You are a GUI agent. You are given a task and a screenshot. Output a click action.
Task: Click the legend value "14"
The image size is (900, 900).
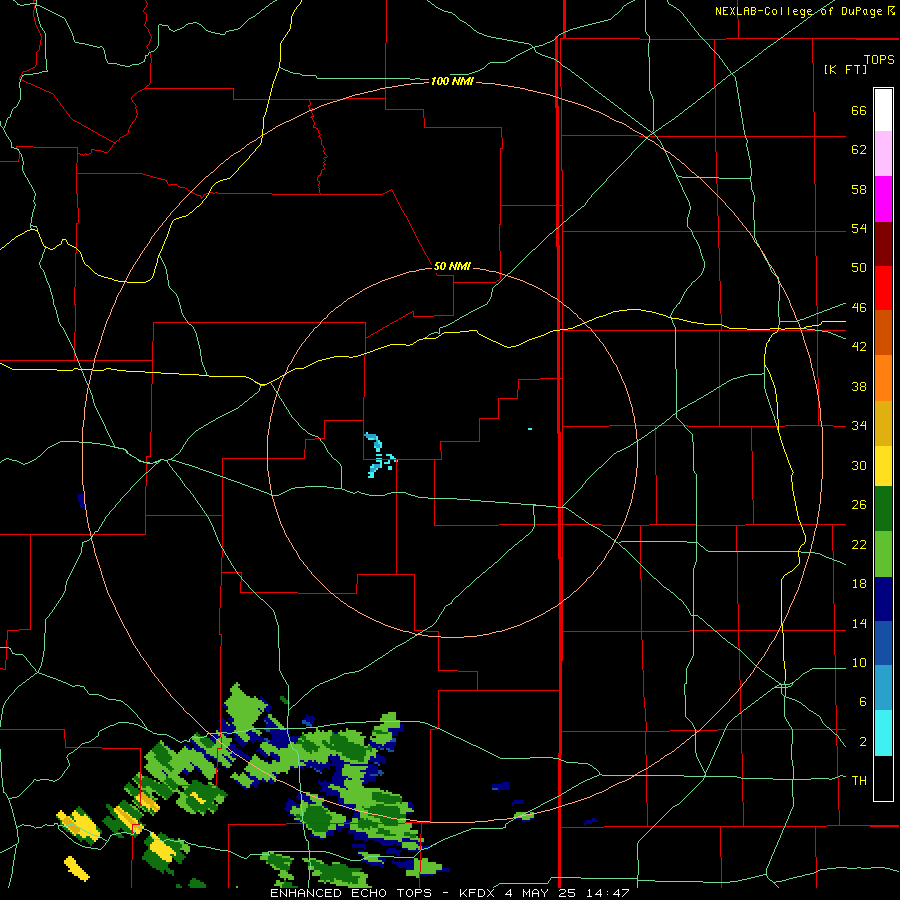point(859,624)
